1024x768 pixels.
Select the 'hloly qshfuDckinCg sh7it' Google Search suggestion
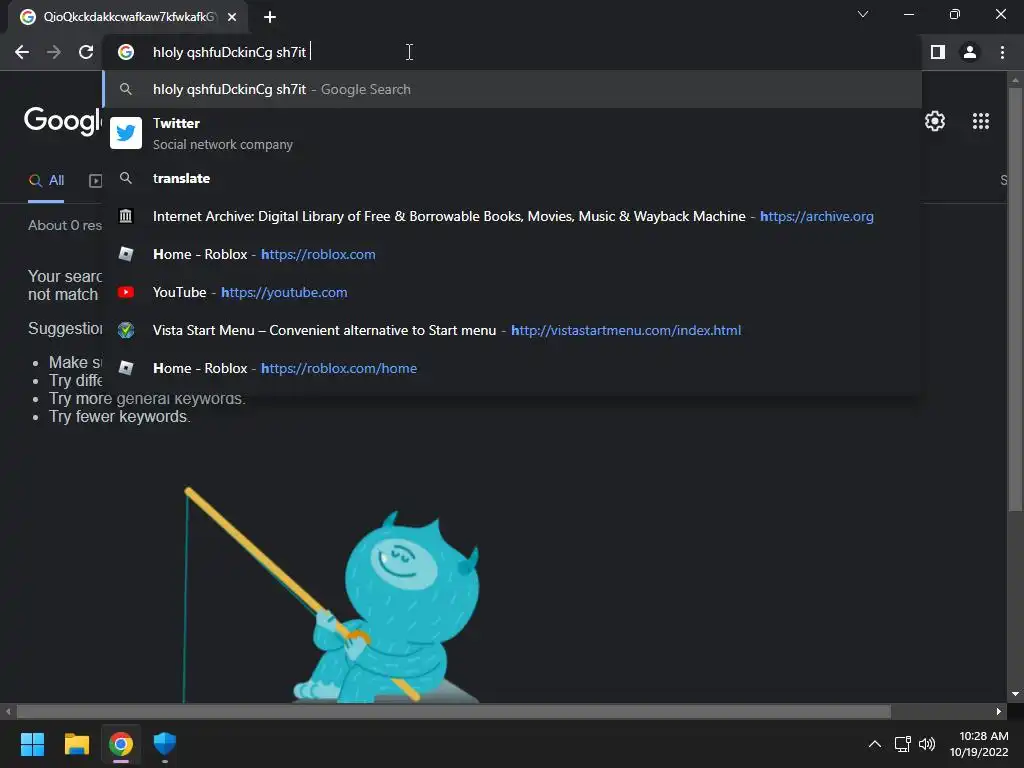[513, 89]
